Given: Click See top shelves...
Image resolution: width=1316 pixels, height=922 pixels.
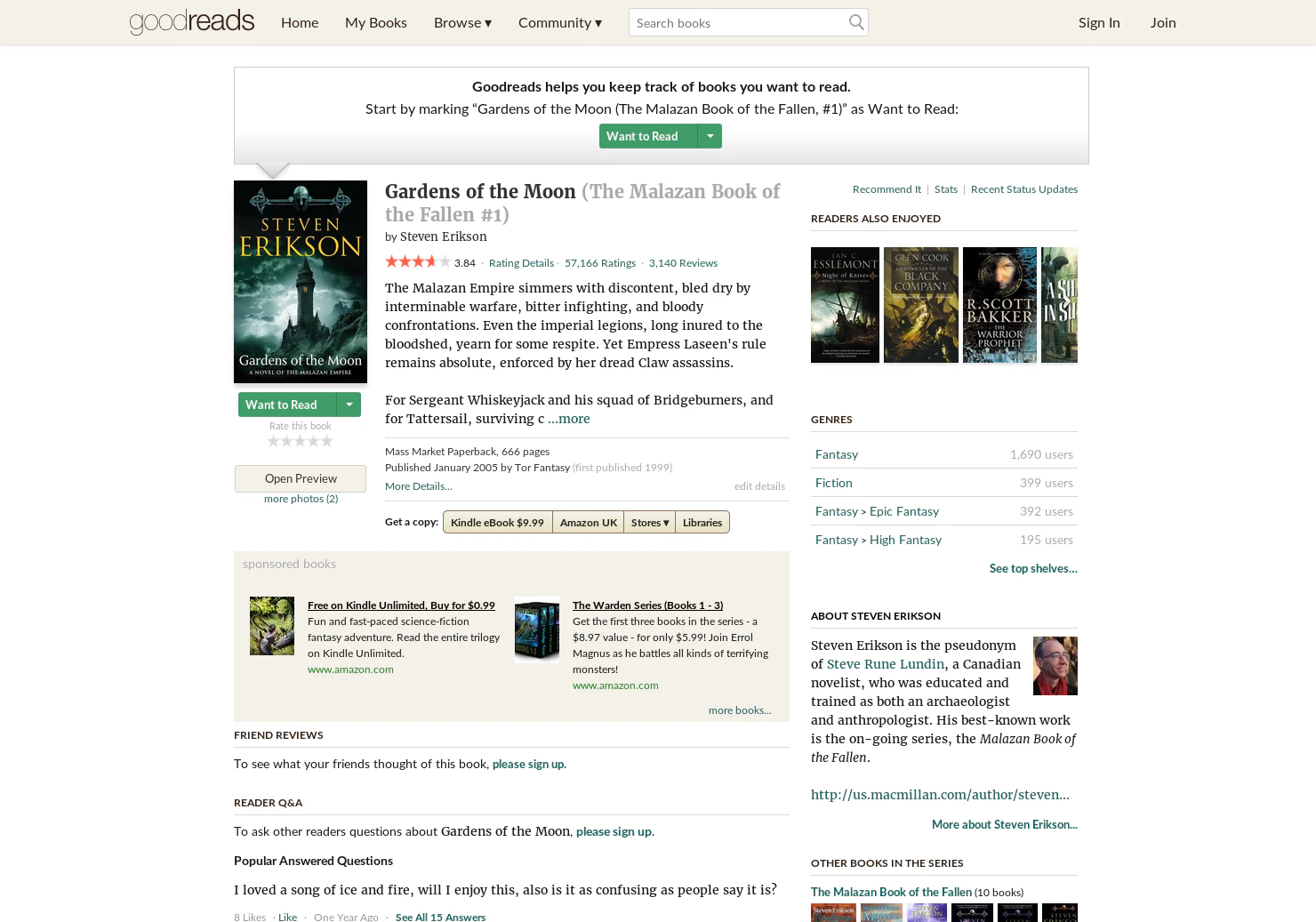Looking at the screenshot, I should 1033,568.
